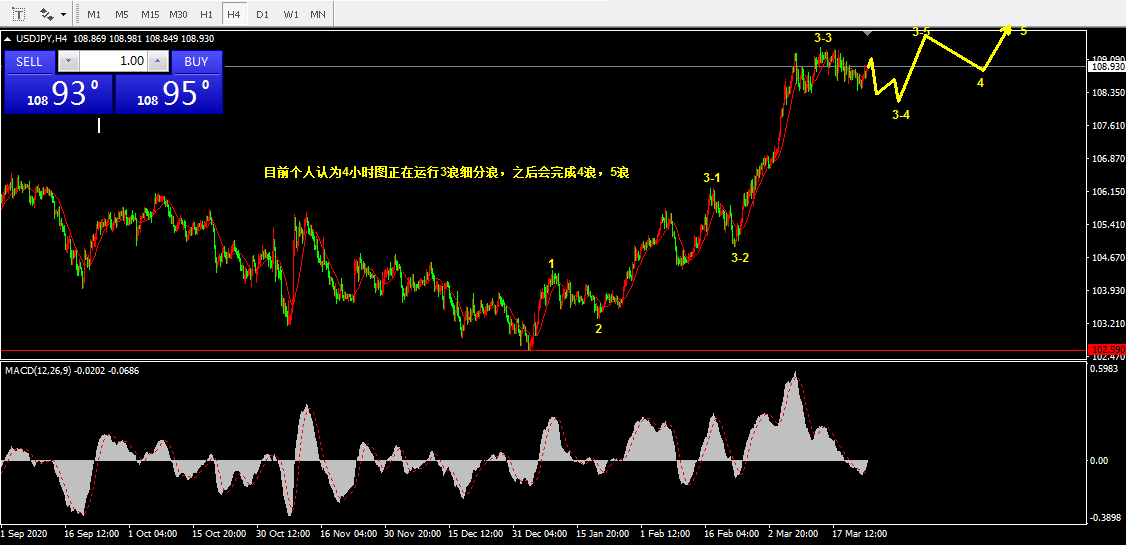Select the wave '2' label near January
This screenshot has height=545, width=1126.
pos(598,329)
